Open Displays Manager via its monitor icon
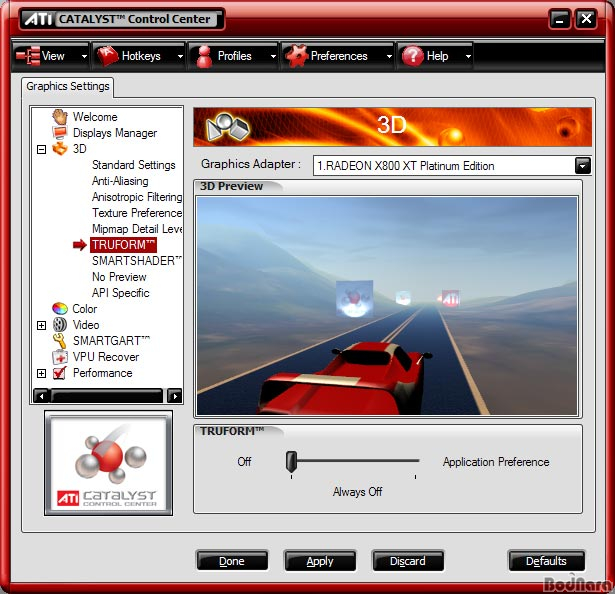615x594 pixels. coord(60,133)
